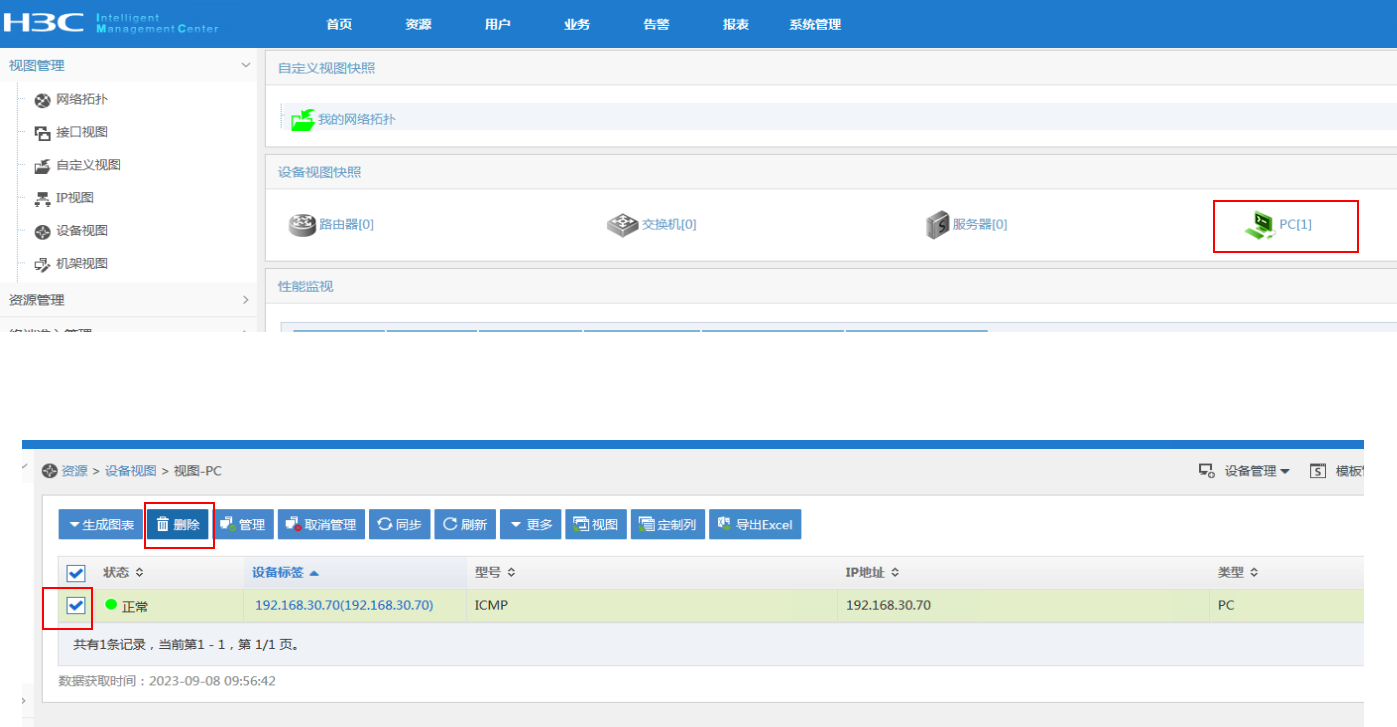Open the 更多 dropdown menu
The image size is (1397, 727).
[x=531, y=525]
